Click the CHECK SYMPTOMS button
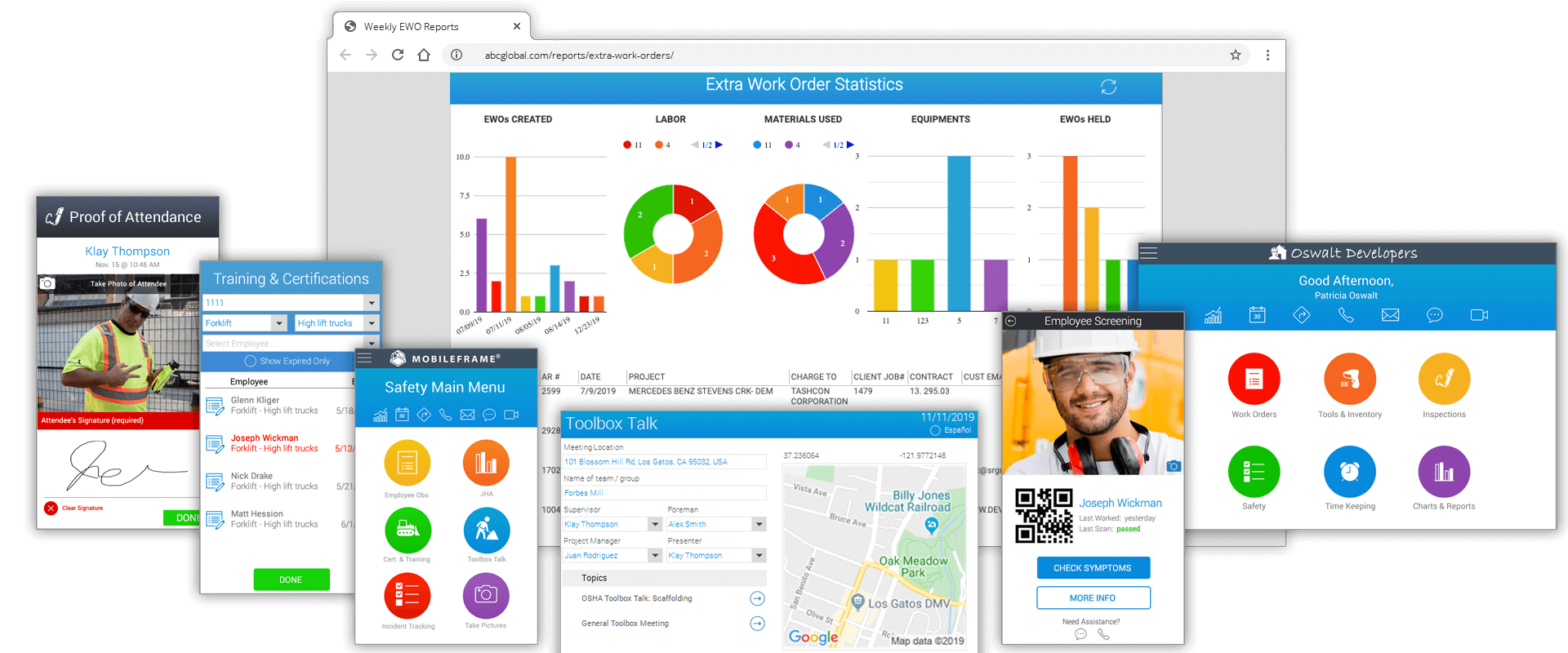The width and height of the screenshot is (1568, 653). click(1093, 568)
